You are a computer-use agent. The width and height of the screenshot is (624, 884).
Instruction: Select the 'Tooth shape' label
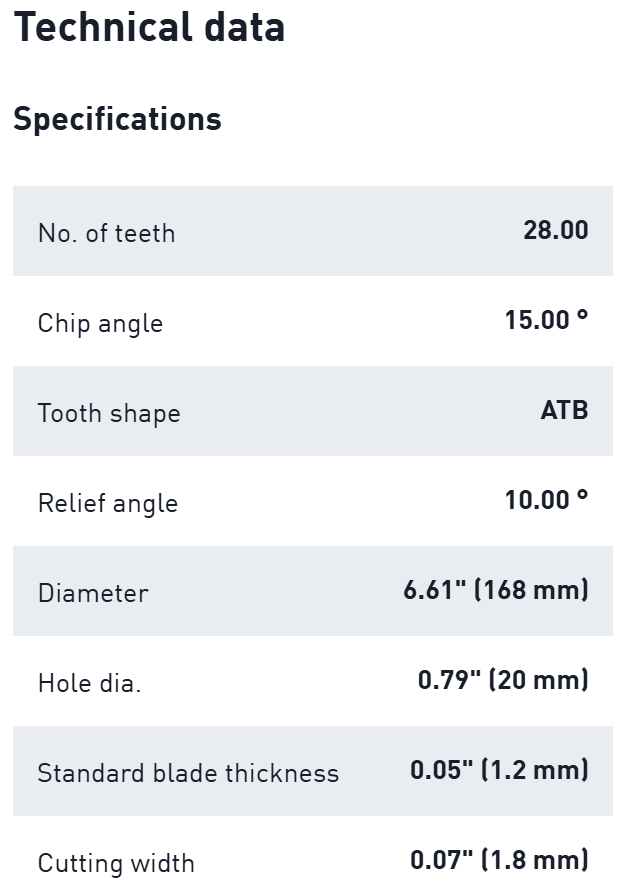tap(109, 413)
